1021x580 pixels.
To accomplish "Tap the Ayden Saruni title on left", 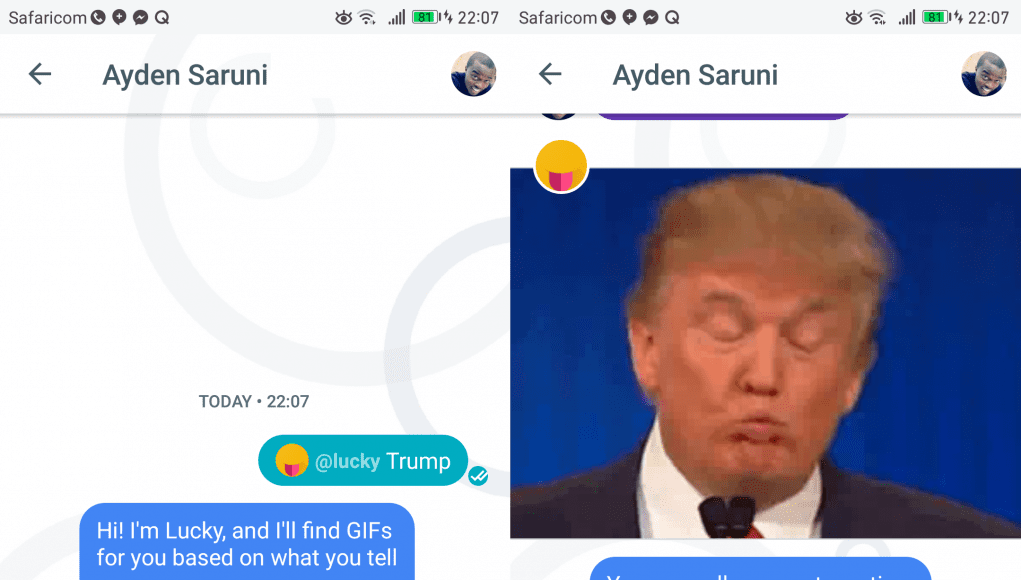I will [185, 76].
